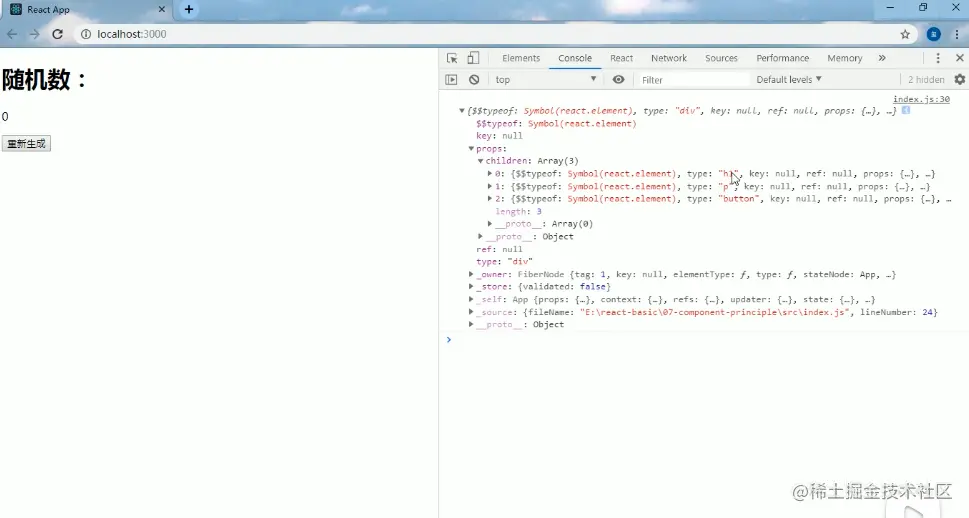
Task: Switch to the Network tab
Action: [669, 58]
